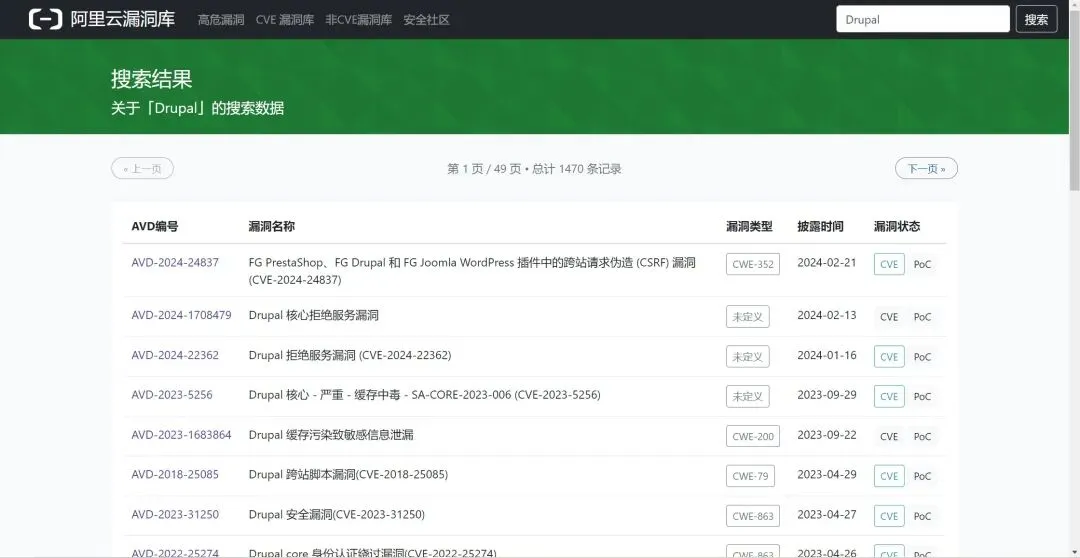1080x558 pixels.
Task: Click 'Drupal 拒绝服务漏洞 (CVE-2024-22362)' name
Action: 350,355
